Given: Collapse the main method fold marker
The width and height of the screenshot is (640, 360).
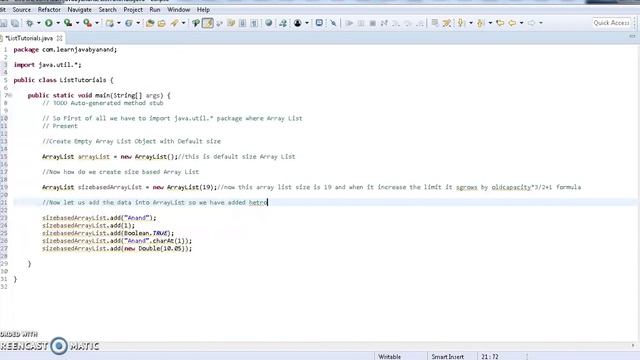Looking at the screenshot, I should coord(10,96).
